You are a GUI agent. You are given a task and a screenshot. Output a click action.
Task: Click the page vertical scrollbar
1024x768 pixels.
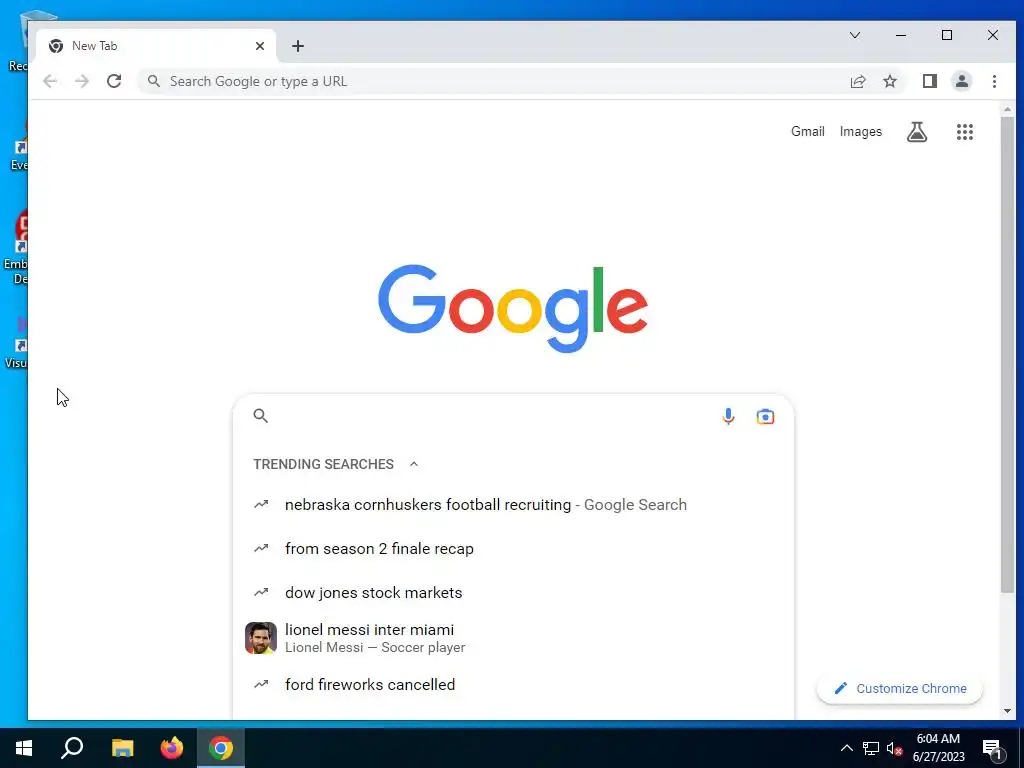tap(1007, 355)
